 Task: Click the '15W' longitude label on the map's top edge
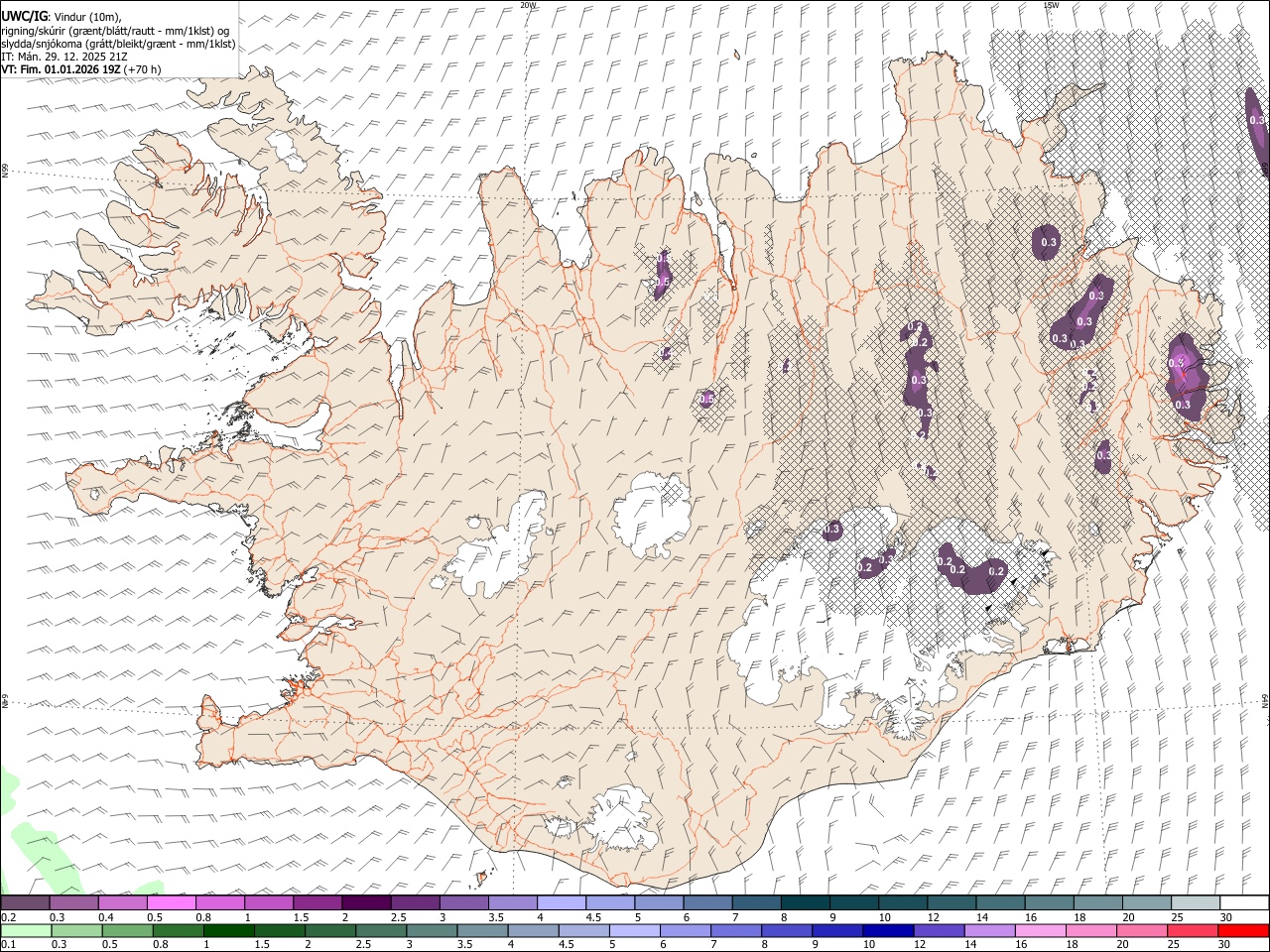click(1051, 5)
